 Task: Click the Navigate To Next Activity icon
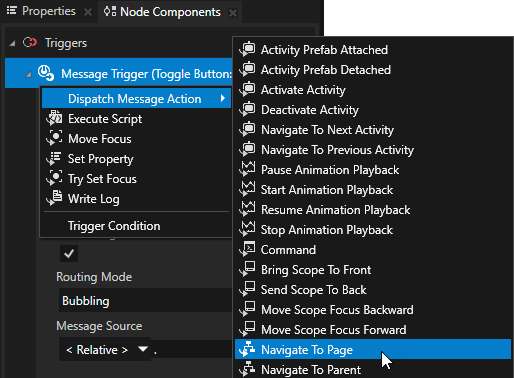(x=247, y=129)
